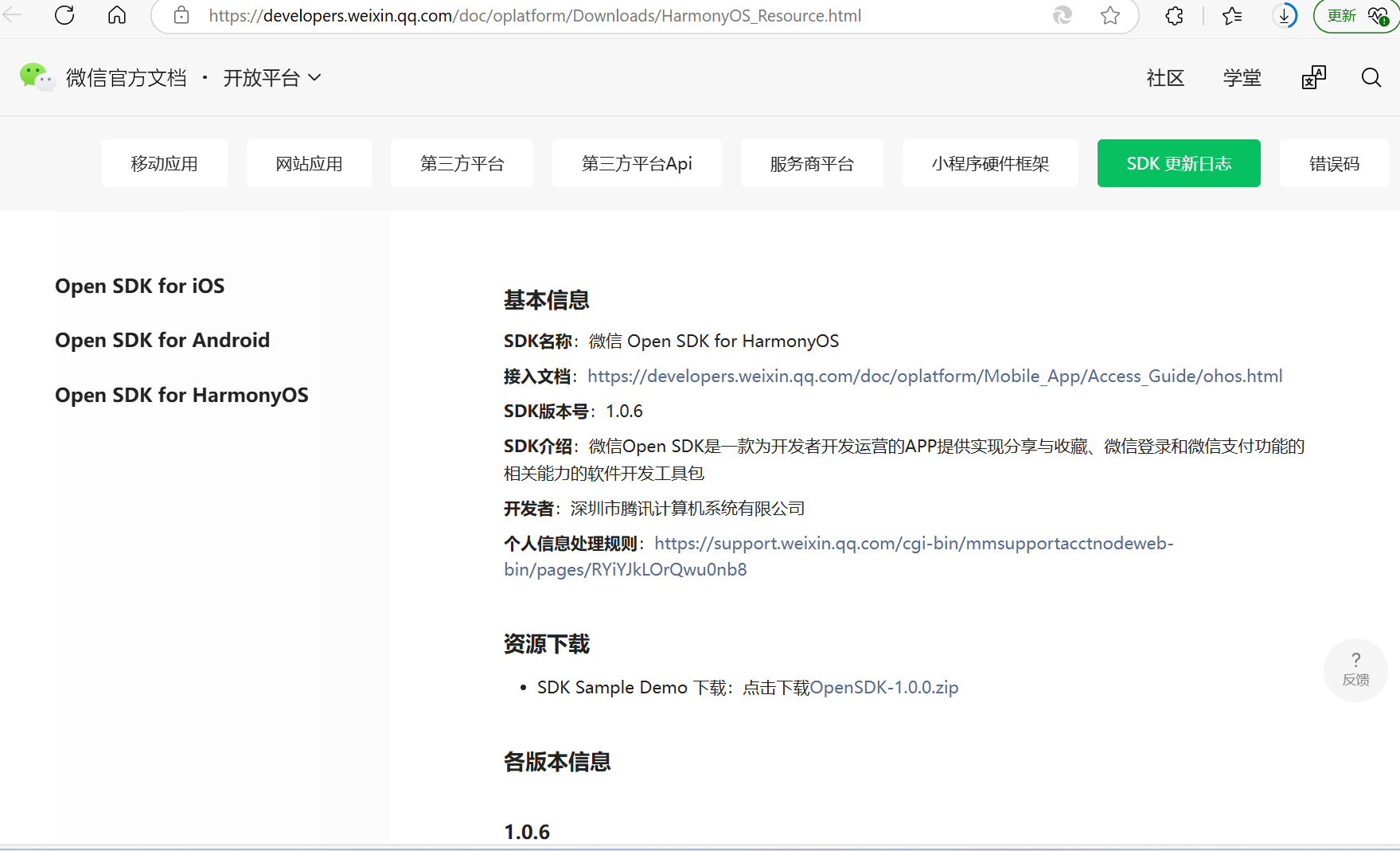Download OpenSDK-1.0.0.zip link
The height and width of the screenshot is (851, 1400).
(884, 687)
